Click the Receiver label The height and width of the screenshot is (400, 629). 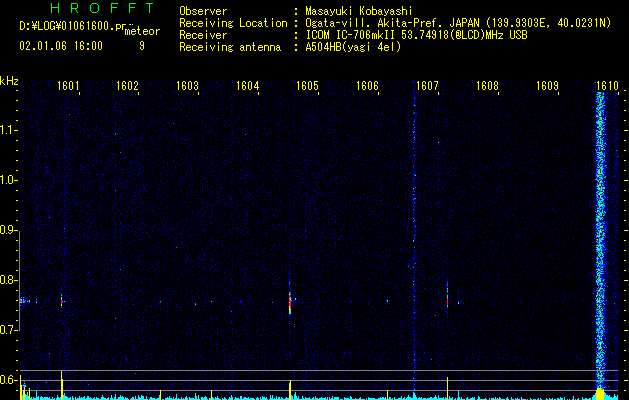point(203,35)
